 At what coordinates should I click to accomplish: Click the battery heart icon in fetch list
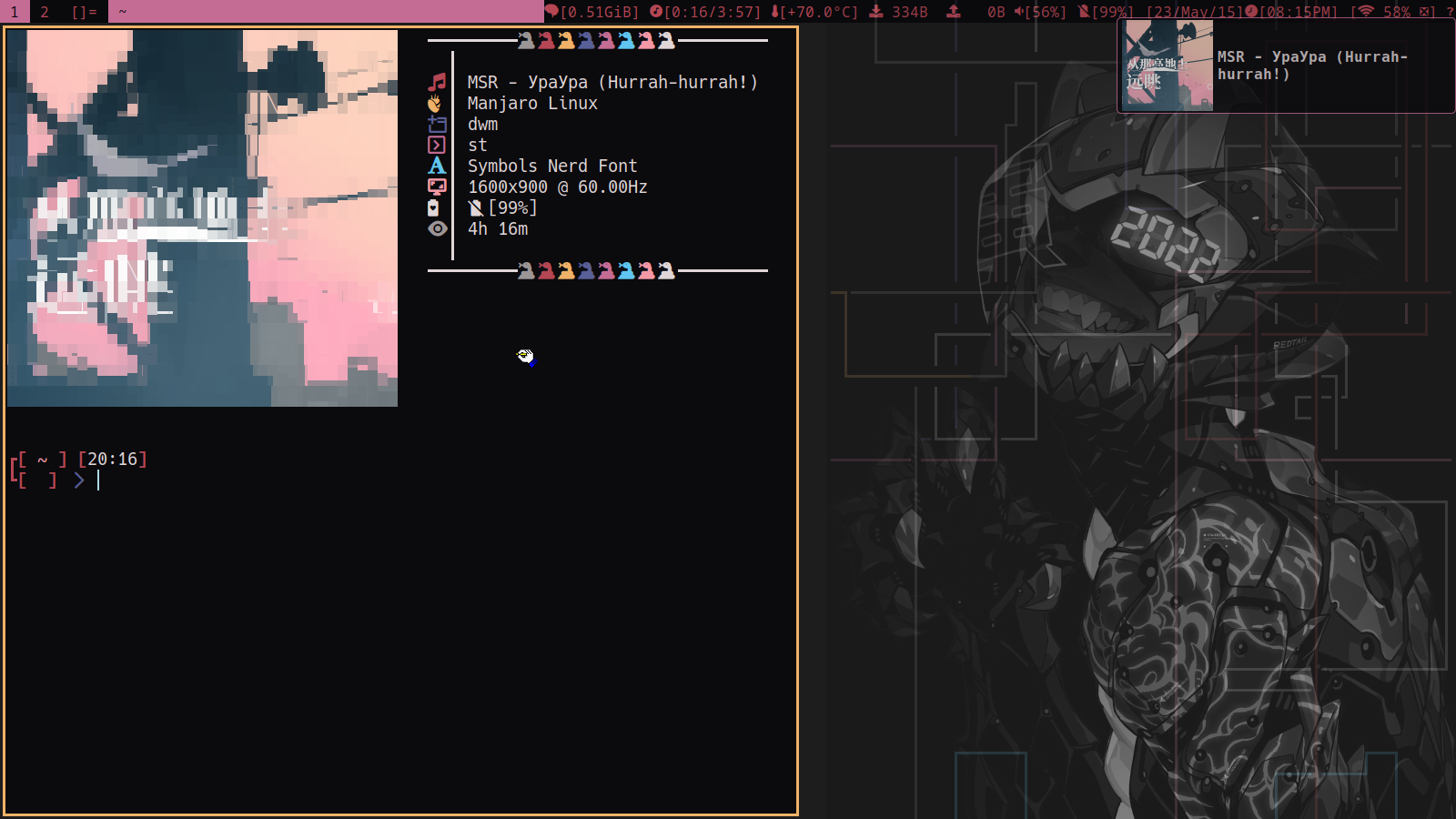tap(433, 207)
